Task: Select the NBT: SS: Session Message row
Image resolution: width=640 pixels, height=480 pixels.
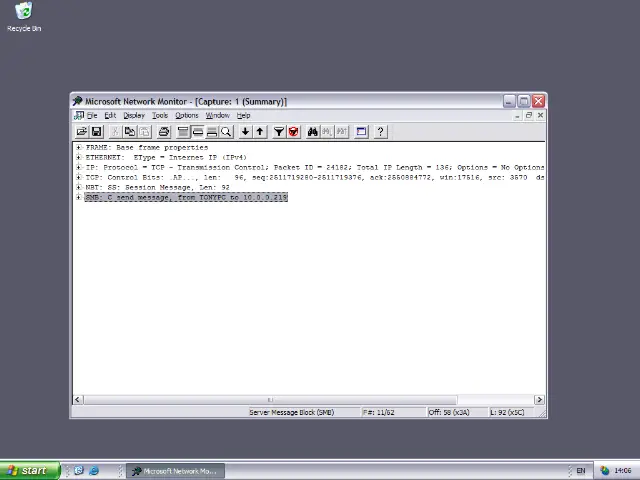Action: [x=158, y=187]
